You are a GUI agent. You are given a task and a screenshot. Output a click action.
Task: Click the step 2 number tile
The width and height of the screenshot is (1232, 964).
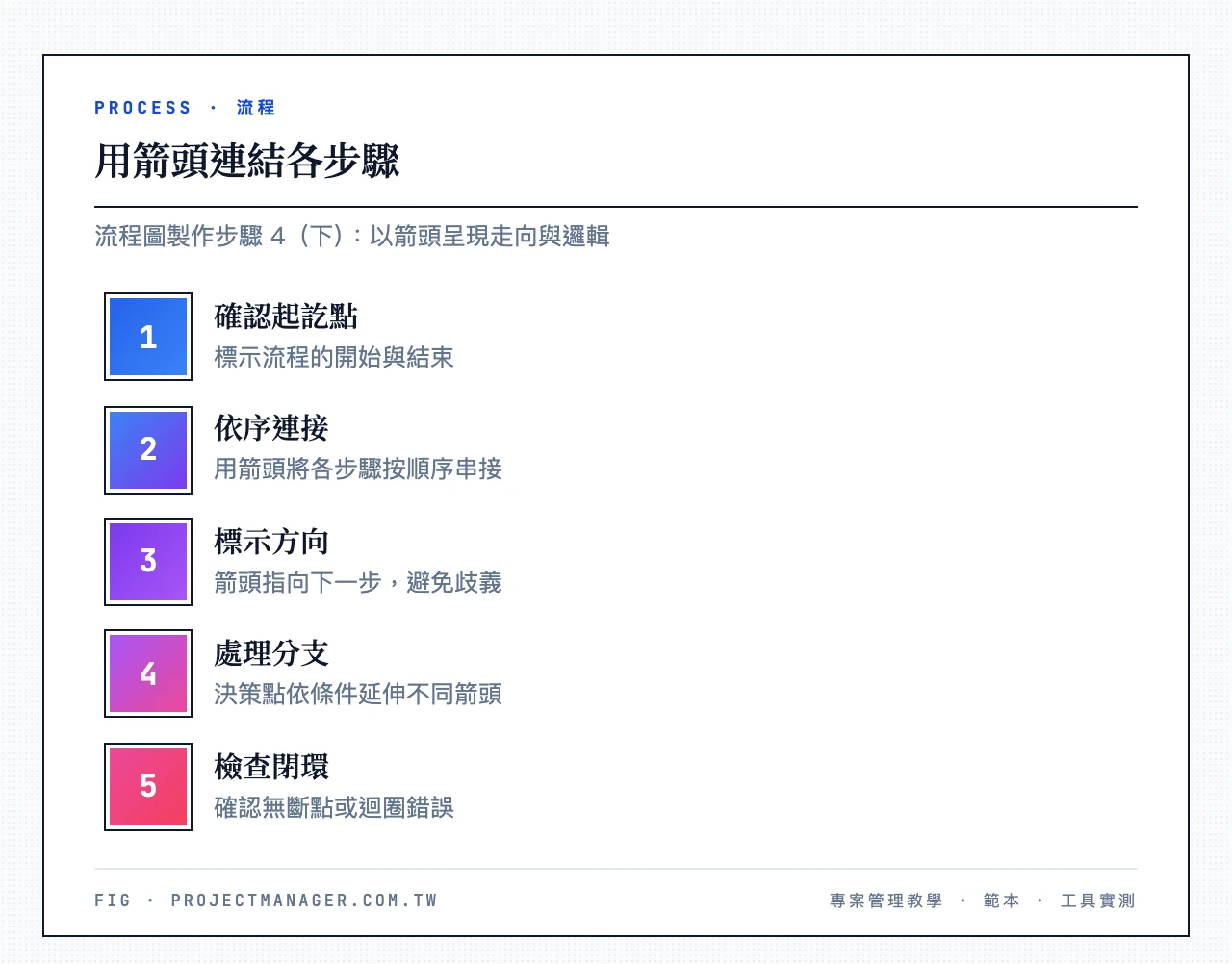148,449
